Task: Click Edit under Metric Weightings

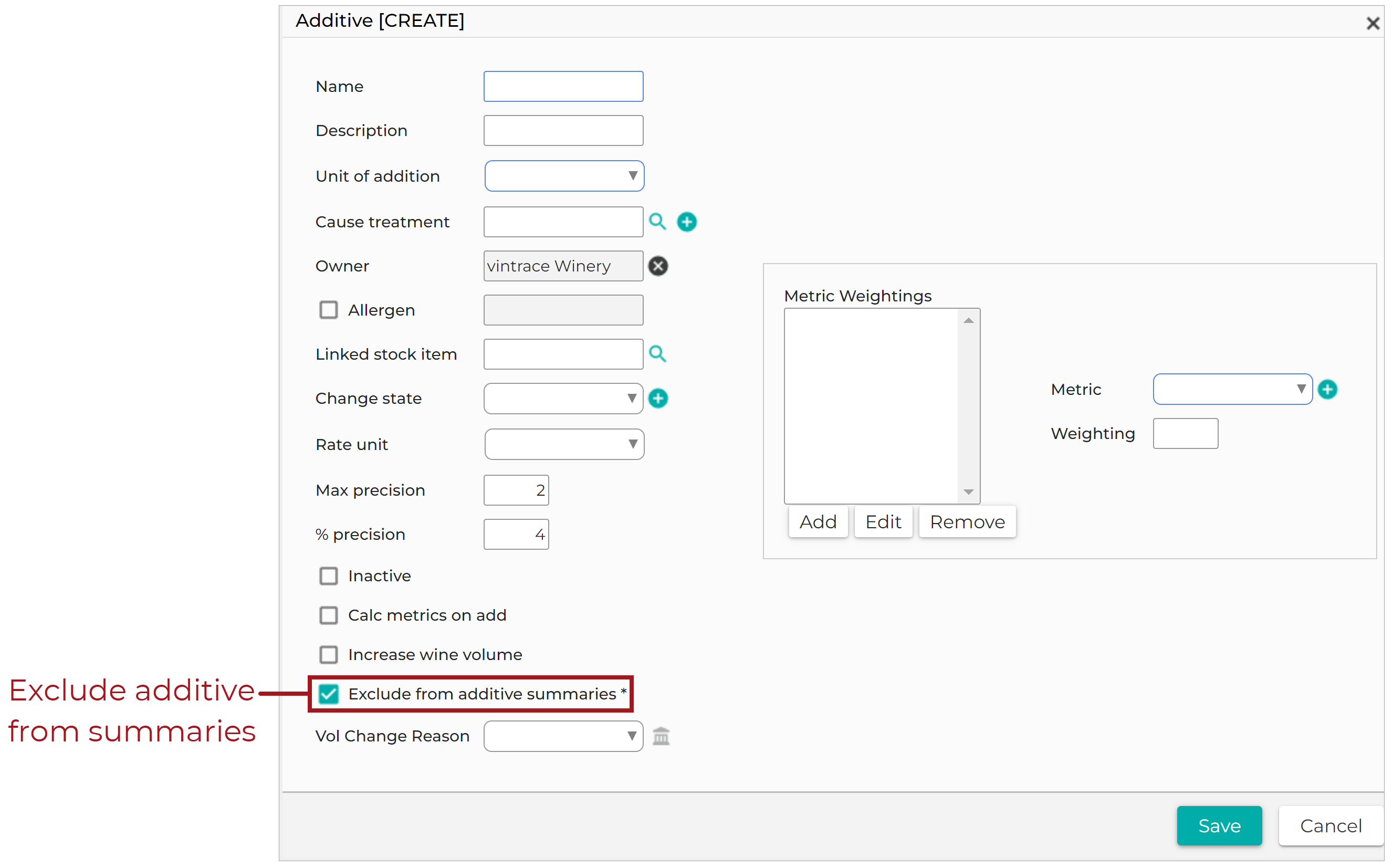Action: [x=883, y=522]
